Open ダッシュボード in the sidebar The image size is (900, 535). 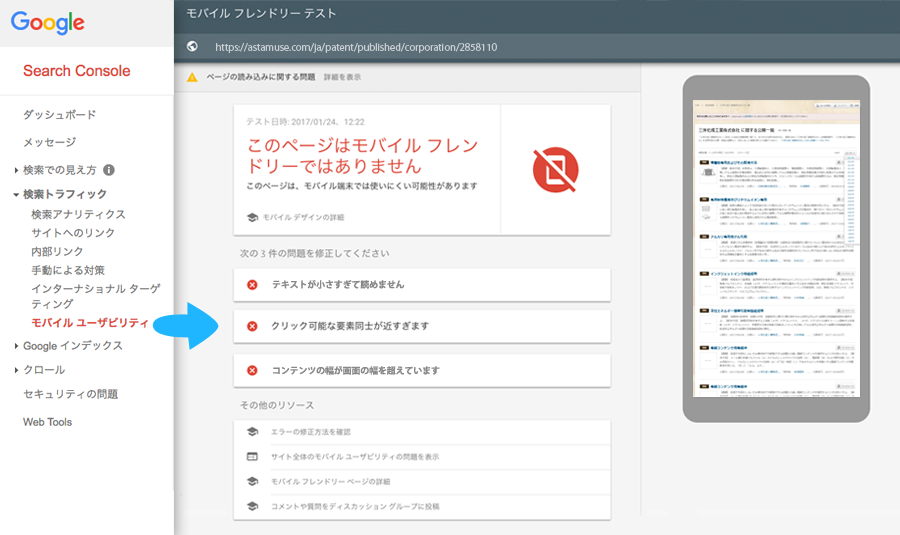[x=60, y=115]
